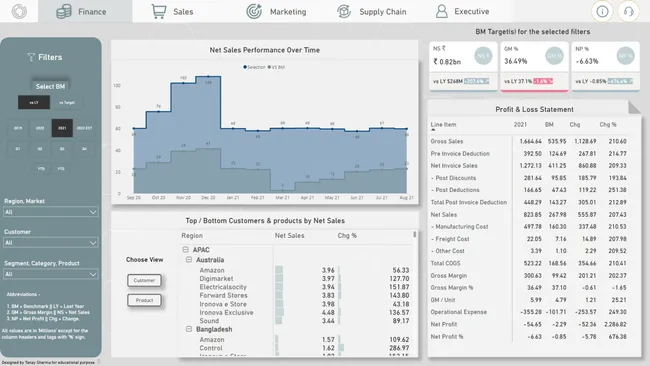Viewport: 650px width, 366px height.
Task: Select the Electricalsocity customer row
Action: [x=296, y=287]
